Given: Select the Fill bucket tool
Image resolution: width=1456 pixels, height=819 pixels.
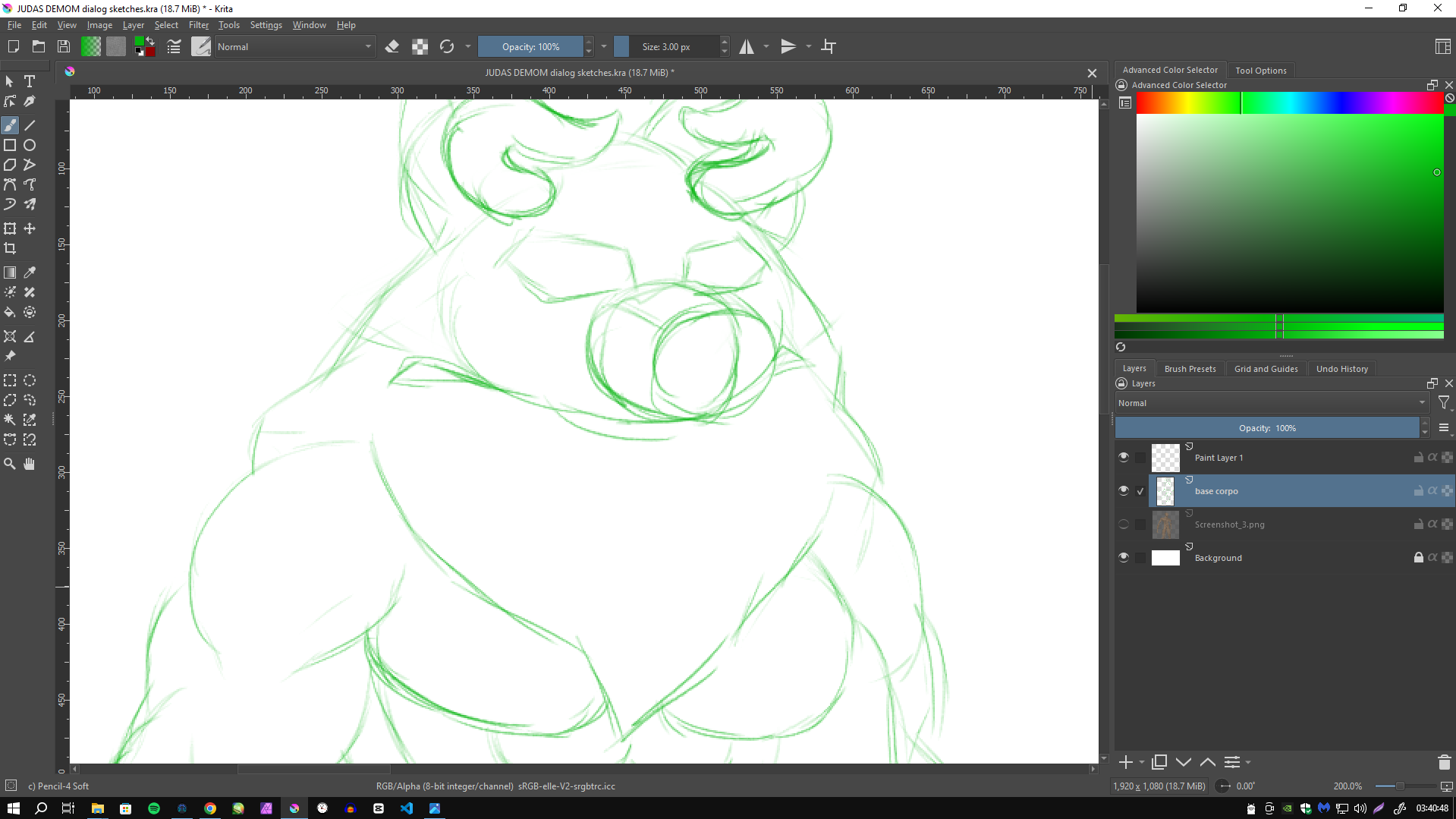Looking at the screenshot, I should pos(10,312).
